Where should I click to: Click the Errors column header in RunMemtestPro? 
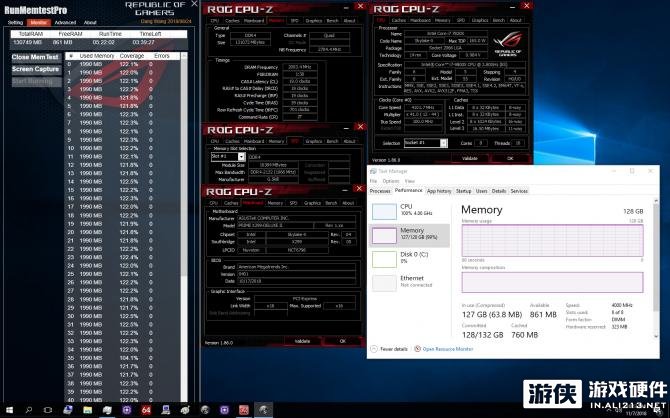[162, 56]
